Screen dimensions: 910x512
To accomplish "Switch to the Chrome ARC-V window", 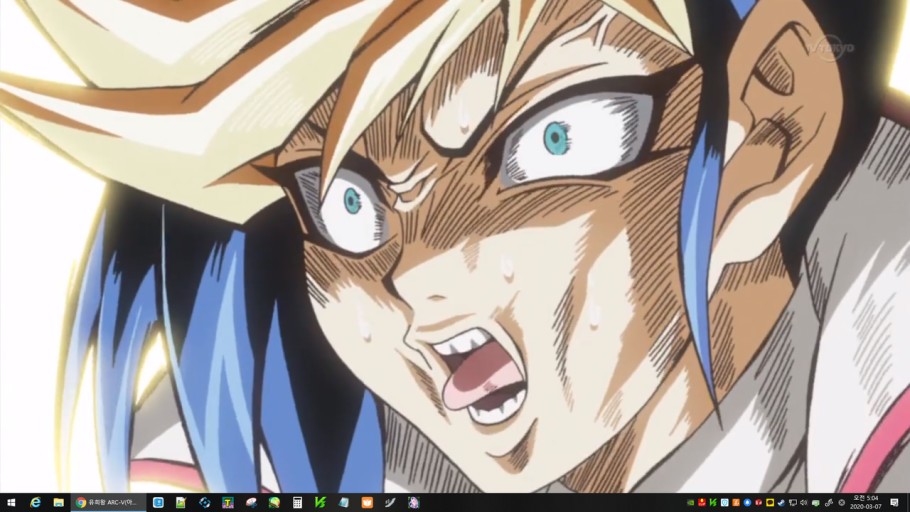I will coord(108,503).
